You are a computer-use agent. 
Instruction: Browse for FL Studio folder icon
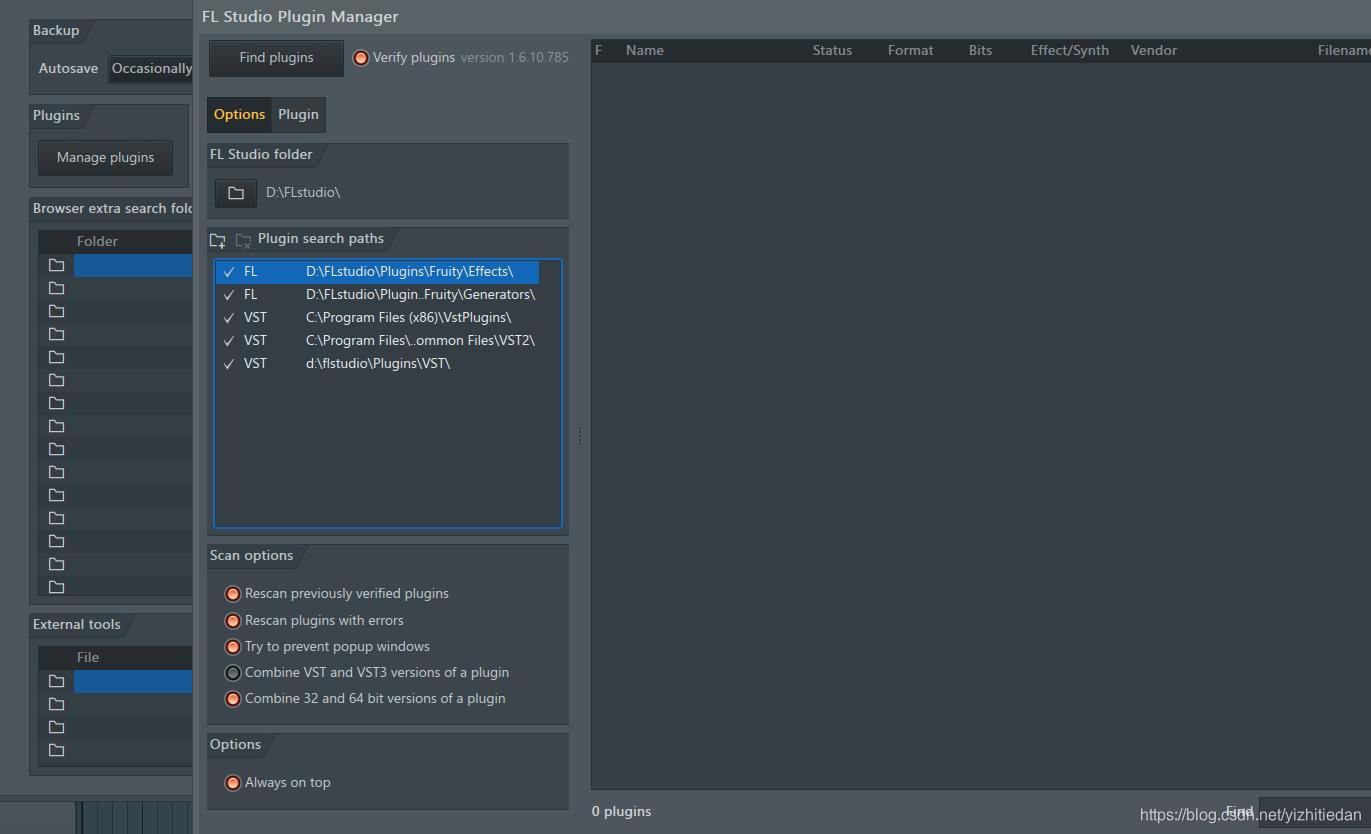236,193
